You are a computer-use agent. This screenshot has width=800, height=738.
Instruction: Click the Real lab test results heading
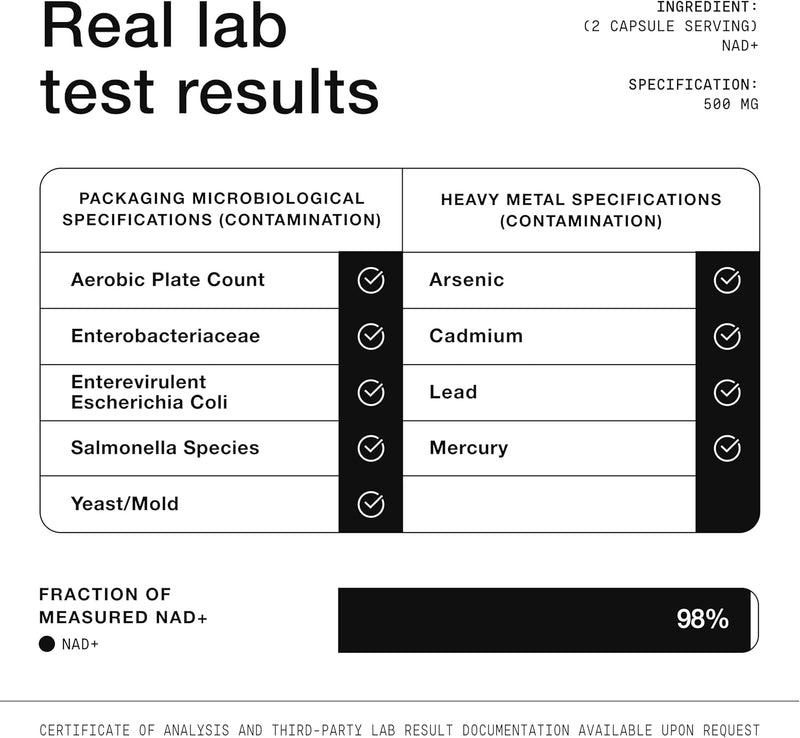pos(209,60)
